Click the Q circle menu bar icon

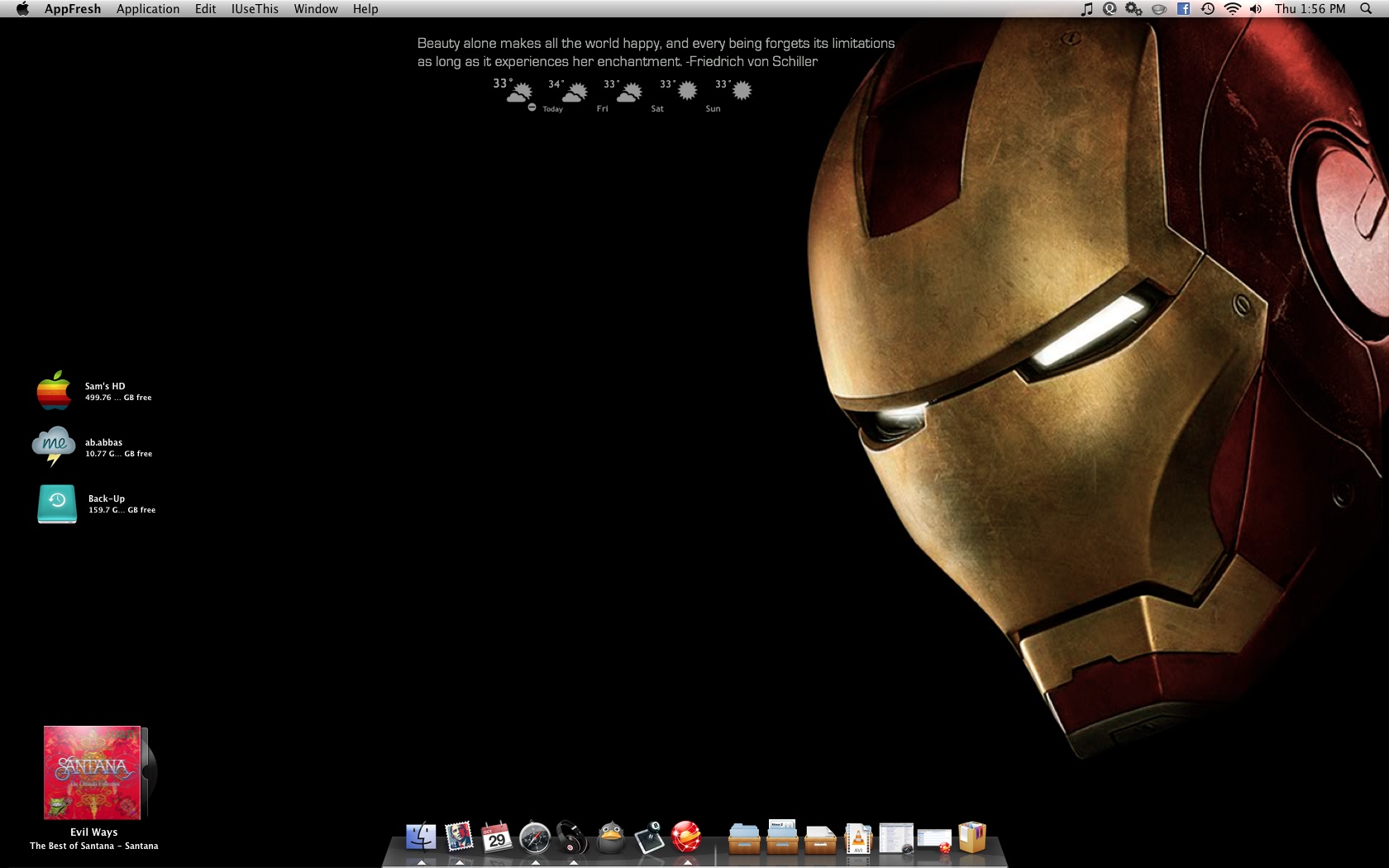[x=1110, y=9]
